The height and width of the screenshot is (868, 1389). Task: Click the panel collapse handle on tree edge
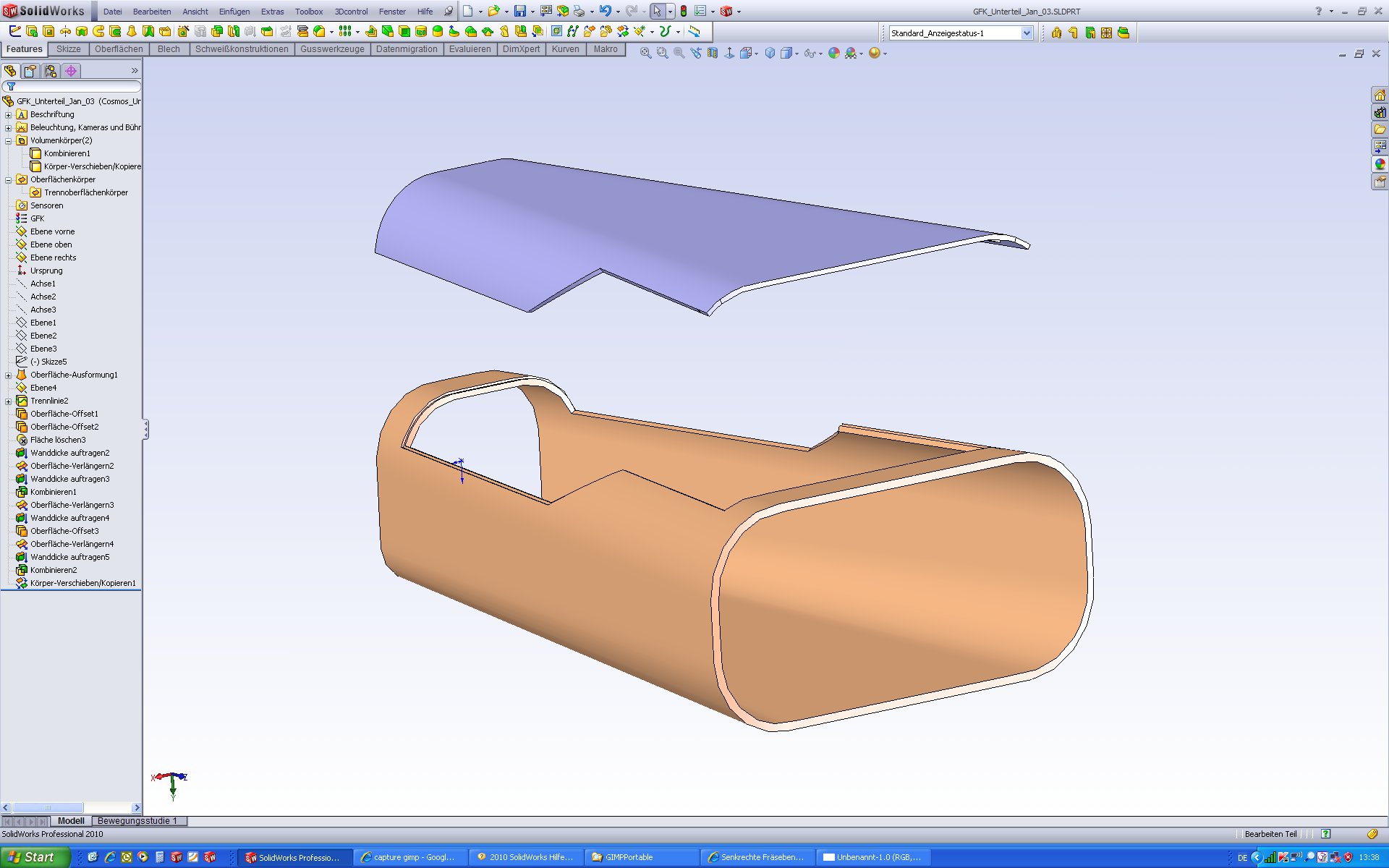(x=145, y=429)
